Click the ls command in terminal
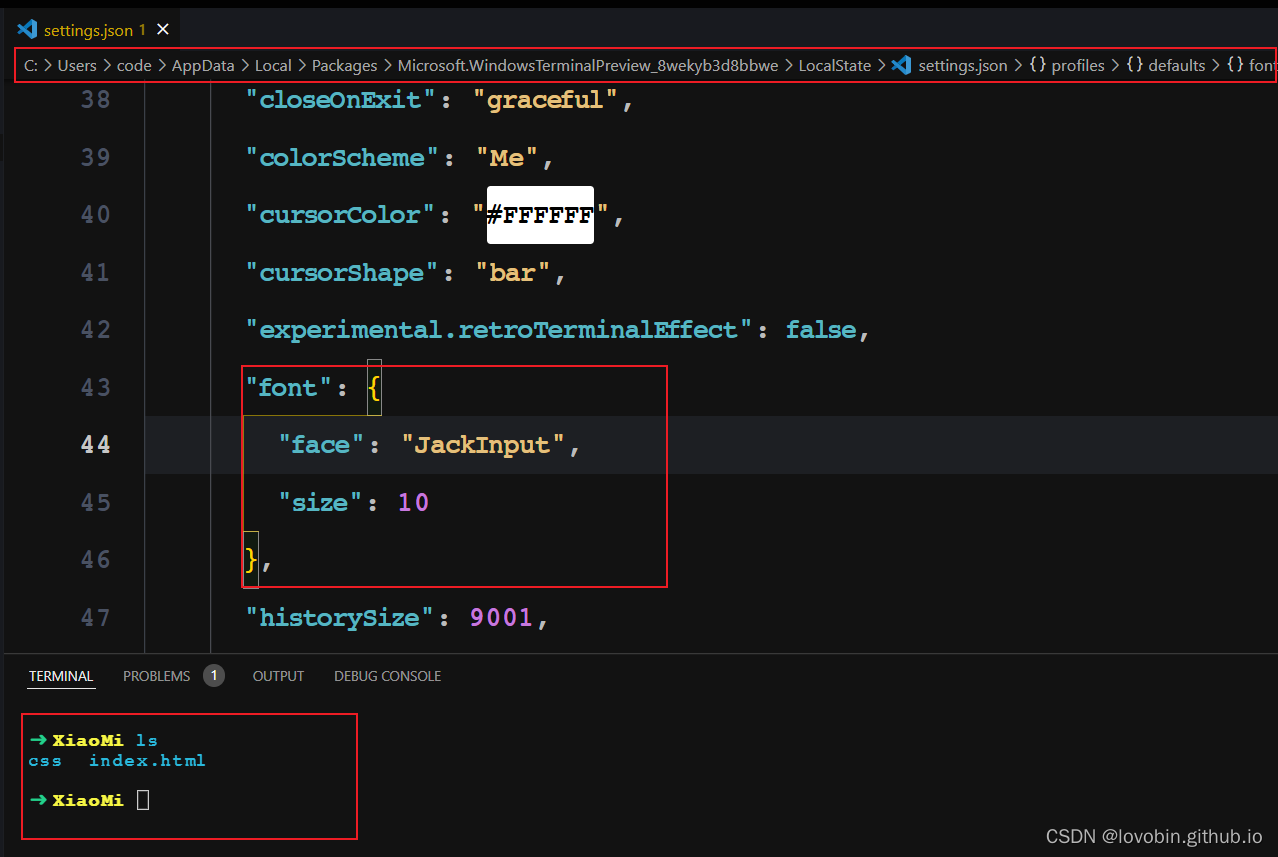 coord(147,741)
